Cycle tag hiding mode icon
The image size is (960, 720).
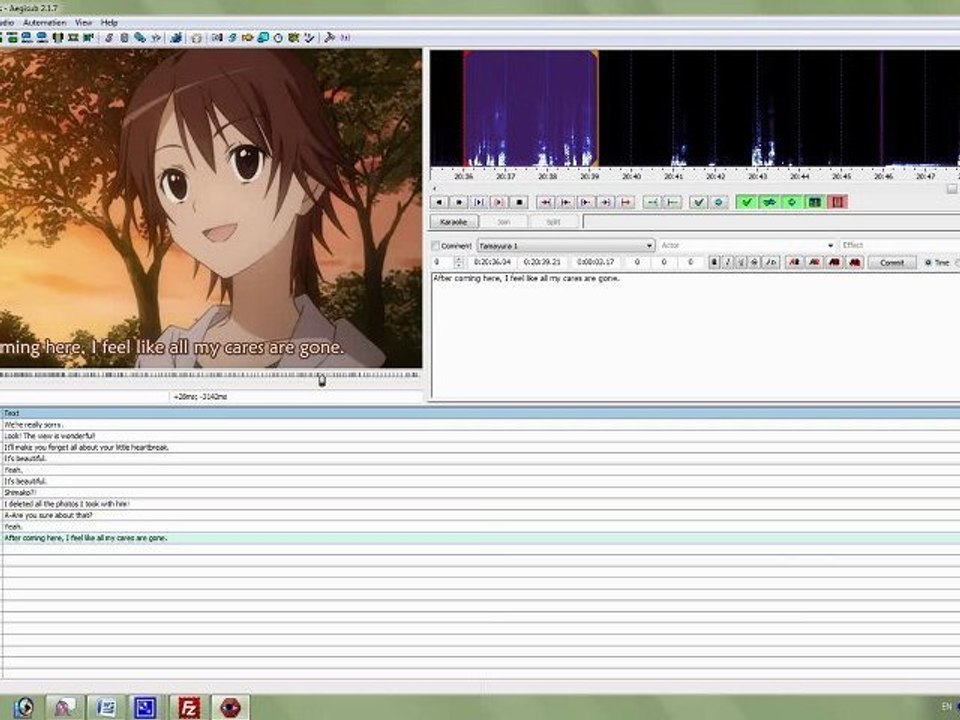point(345,38)
